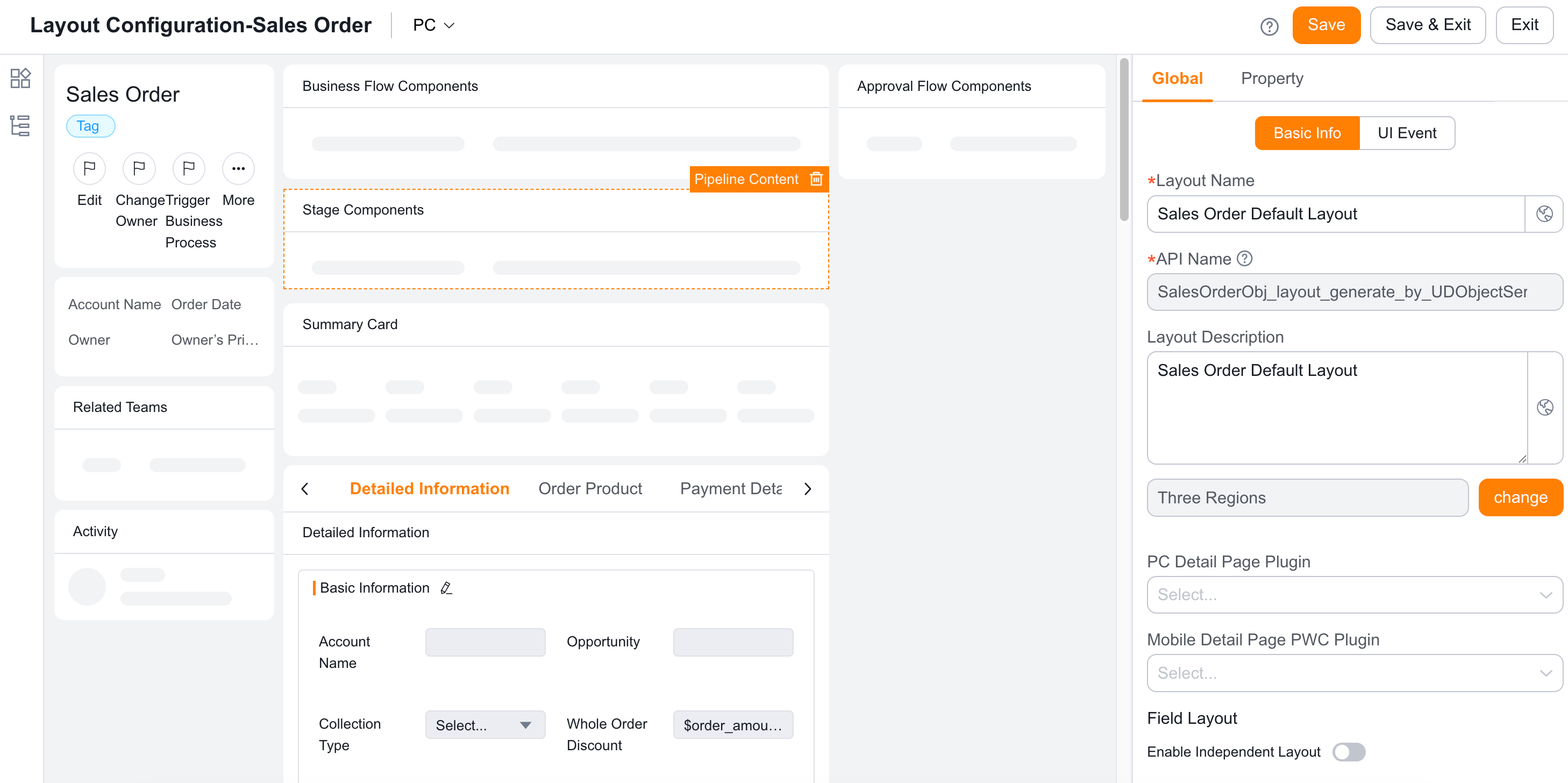
Task: Click the Whole Order Discount field
Action: [x=733, y=724]
